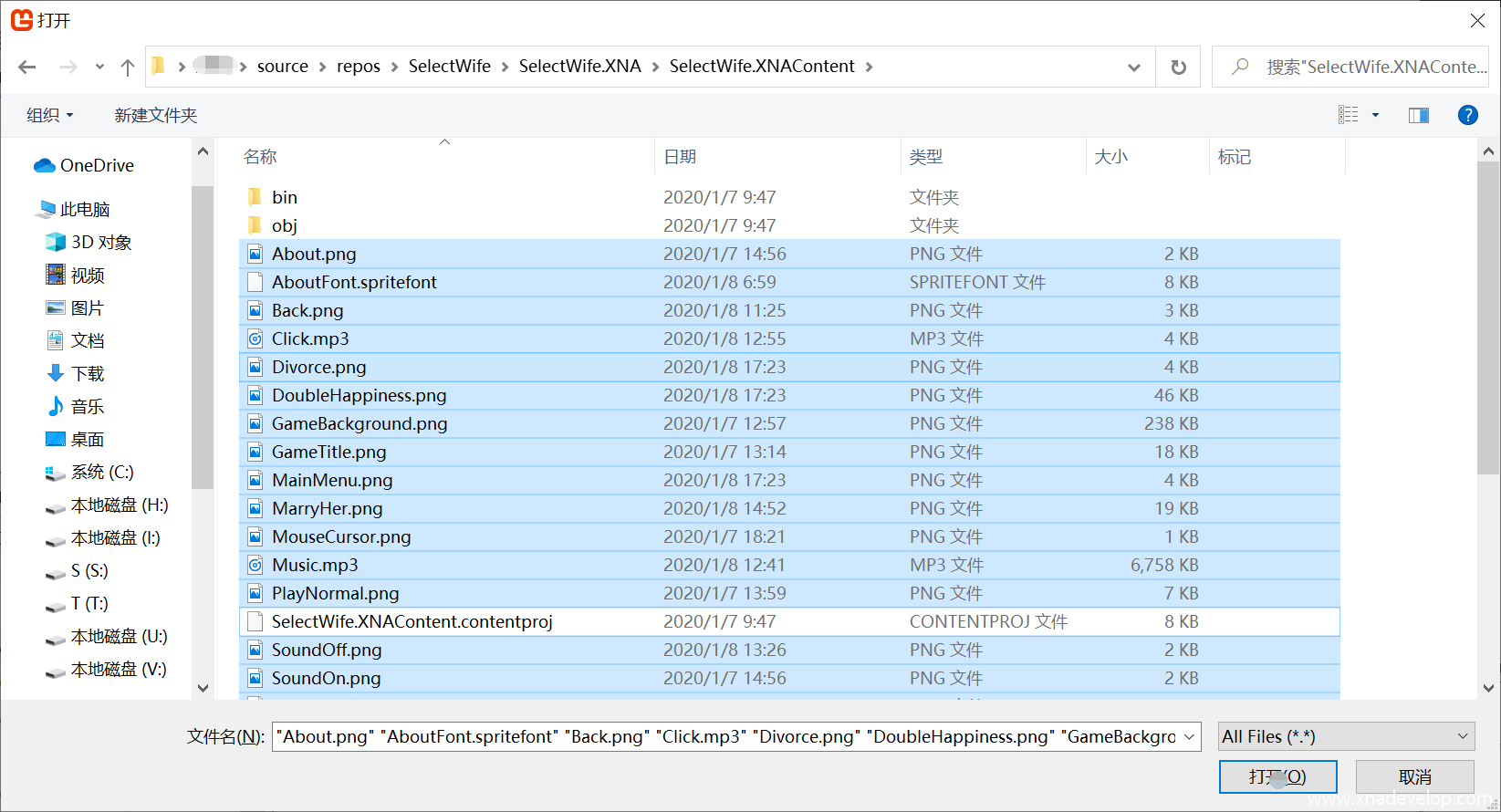Click the 打开 open button
The height and width of the screenshot is (812, 1501).
1277,776
